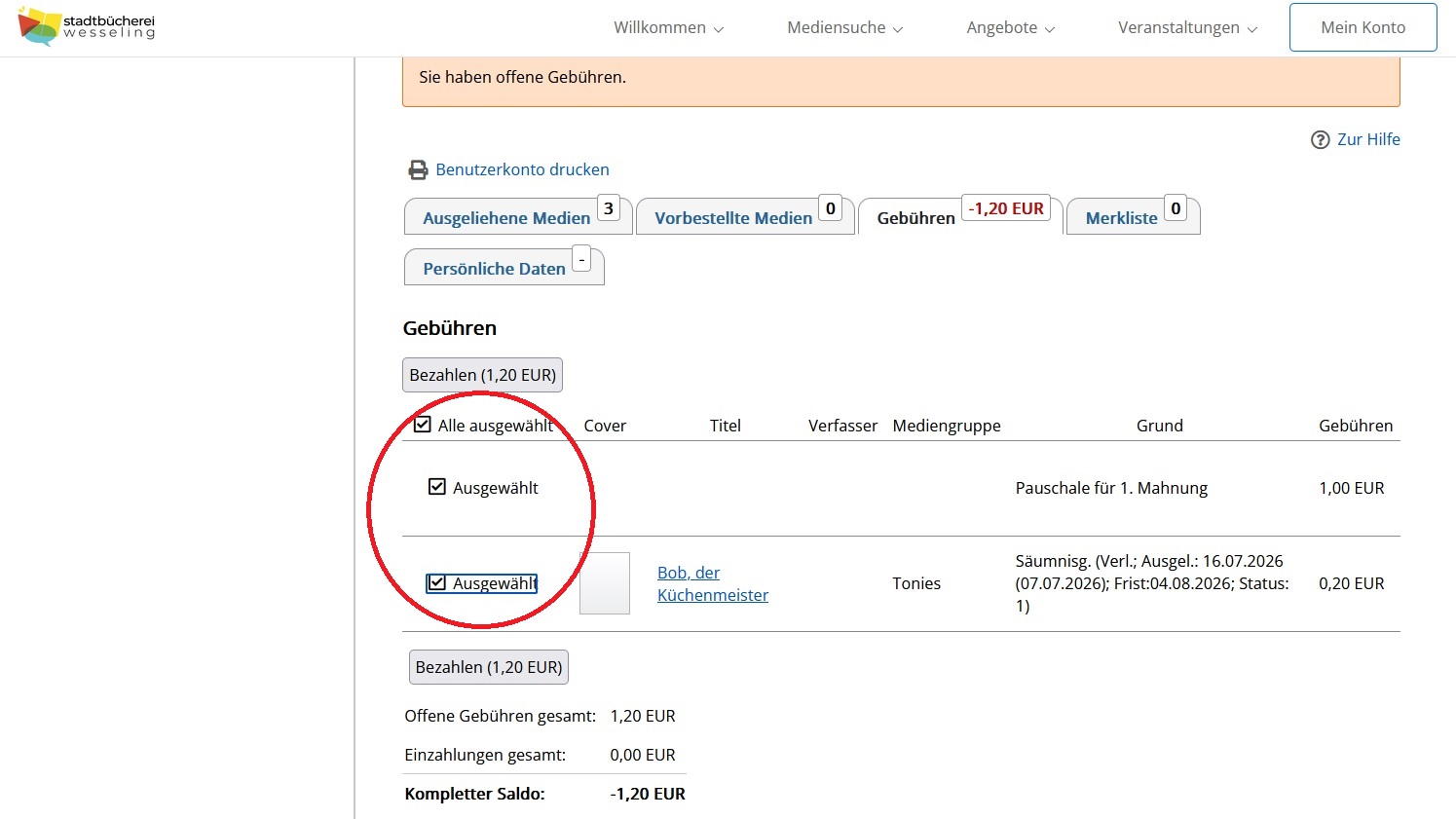Click the Pauschale für 1. Mahnung text
1456x819 pixels.
coord(1111,488)
